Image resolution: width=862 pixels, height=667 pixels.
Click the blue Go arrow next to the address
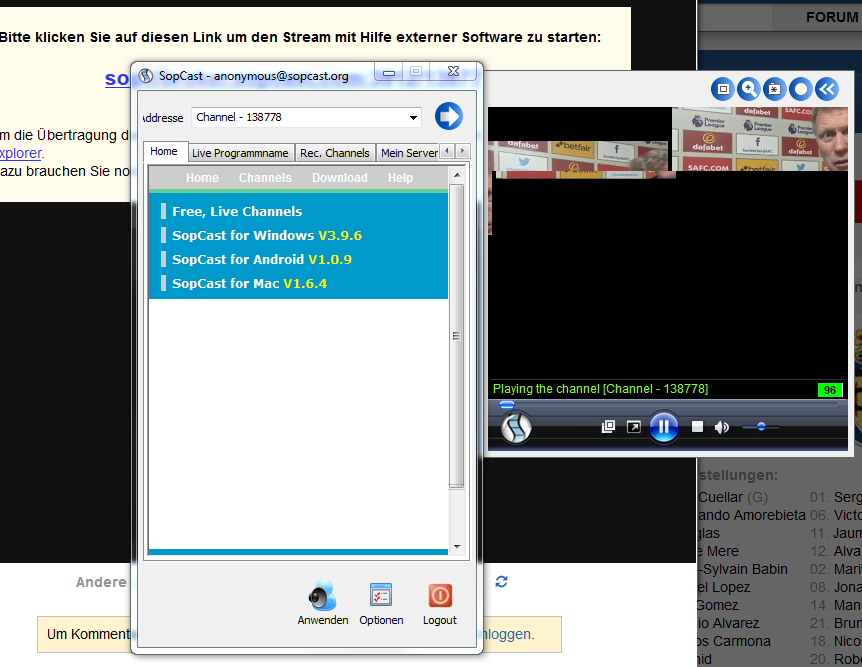[449, 117]
